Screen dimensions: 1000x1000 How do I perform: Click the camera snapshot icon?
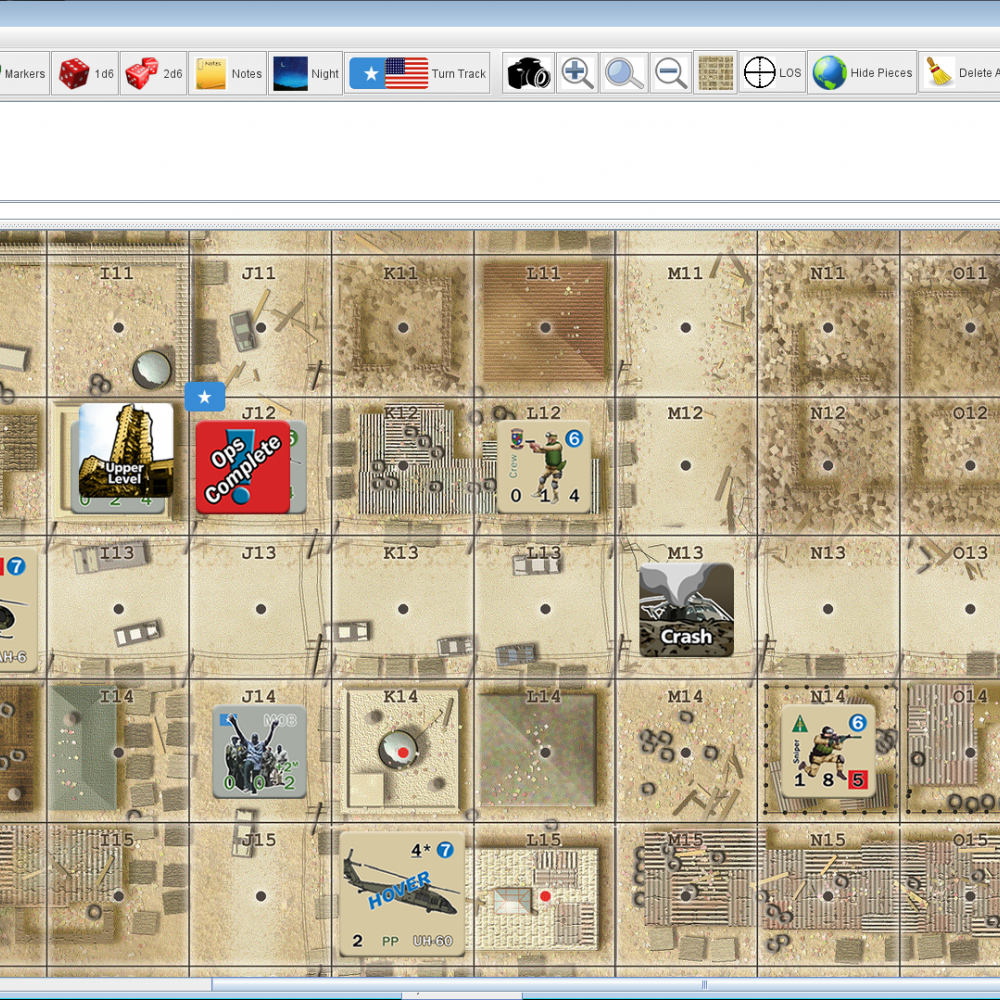(528, 74)
